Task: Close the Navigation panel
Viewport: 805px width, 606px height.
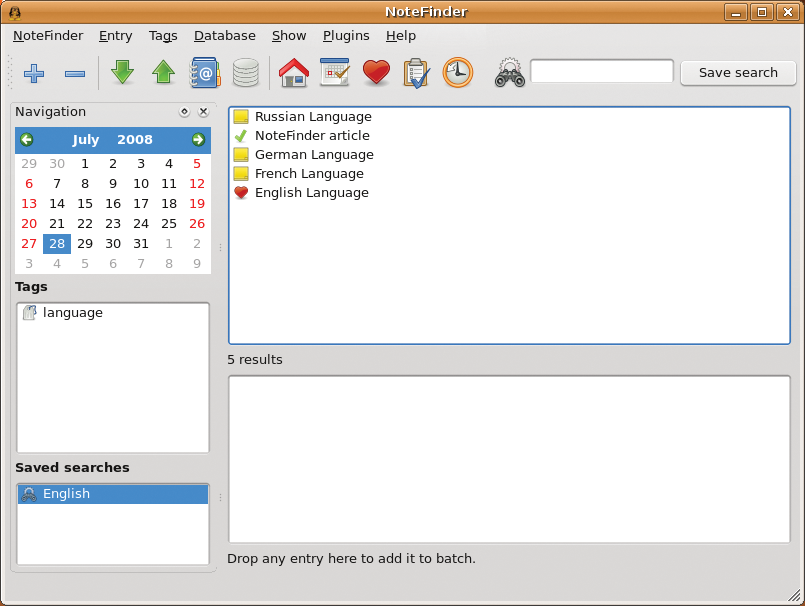Action: click(204, 111)
